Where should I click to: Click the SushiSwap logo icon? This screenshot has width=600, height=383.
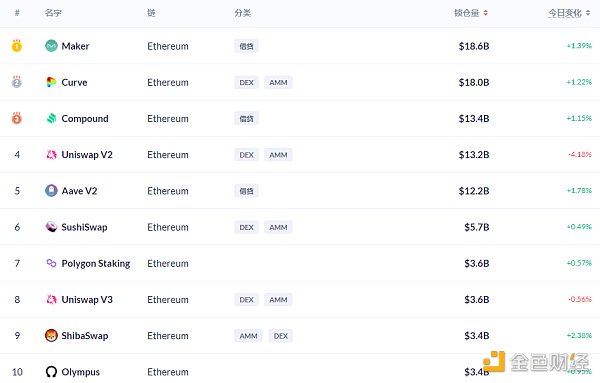51,227
